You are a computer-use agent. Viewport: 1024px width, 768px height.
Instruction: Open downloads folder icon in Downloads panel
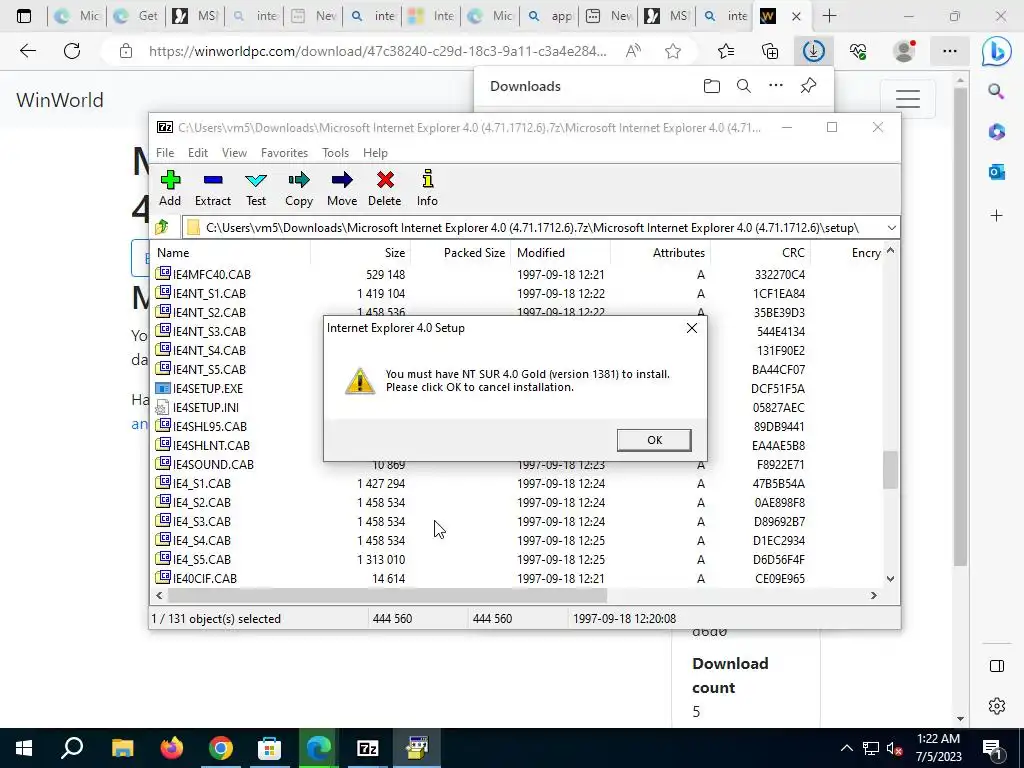(712, 86)
